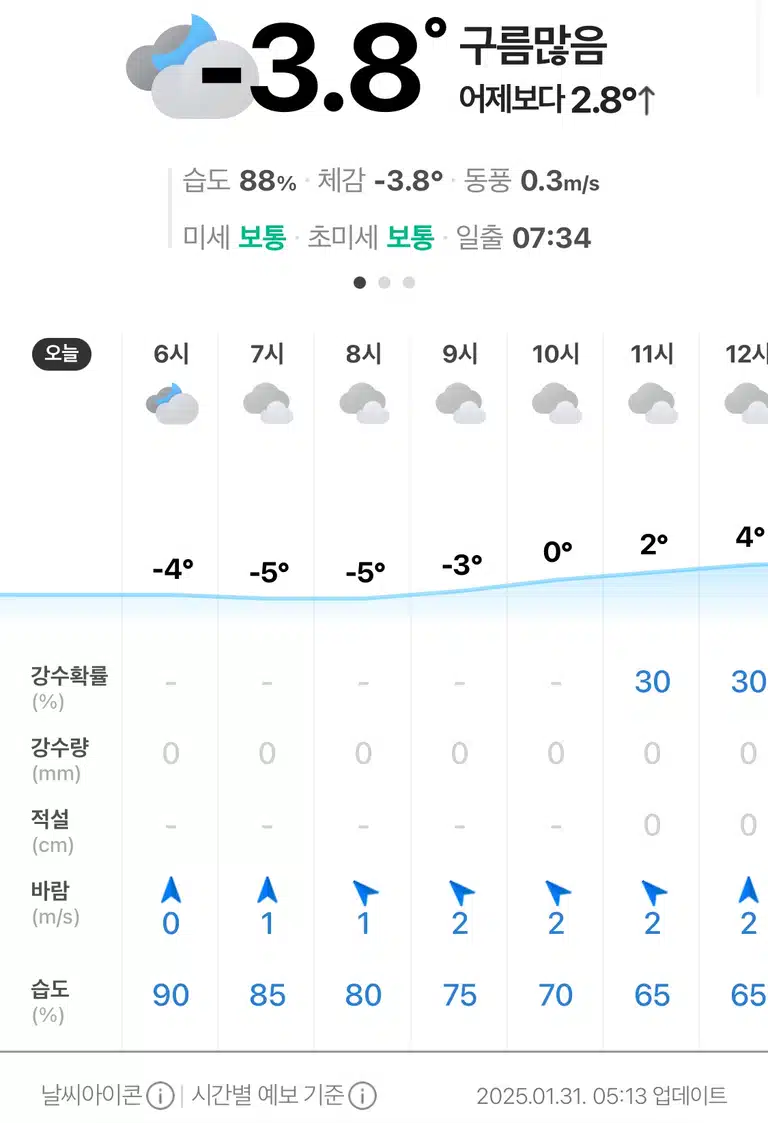
Task: Tap the 9시 cloudy weather icon
Action: (461, 403)
